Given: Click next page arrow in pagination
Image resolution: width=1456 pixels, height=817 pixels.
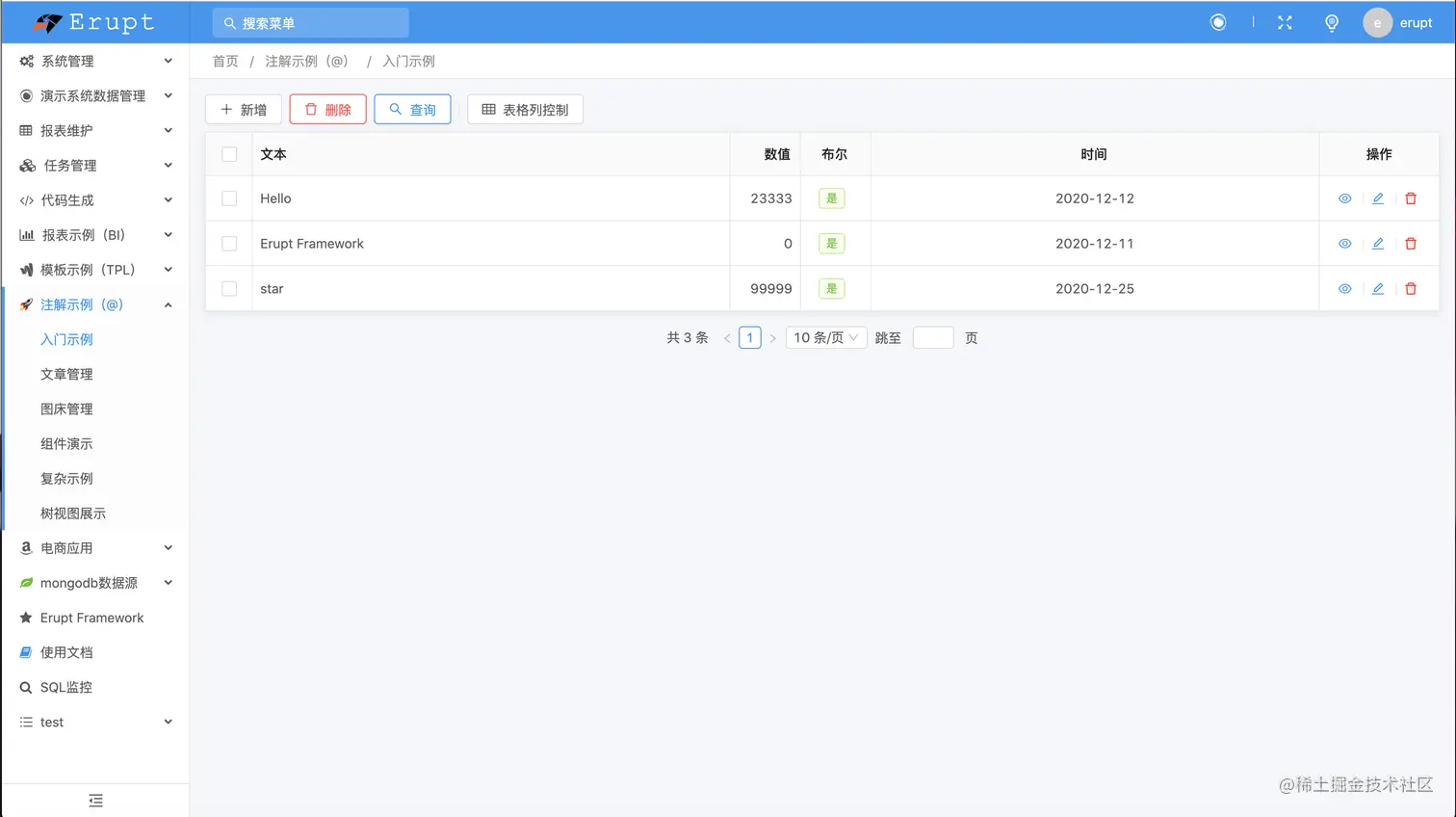Looking at the screenshot, I should [772, 338].
